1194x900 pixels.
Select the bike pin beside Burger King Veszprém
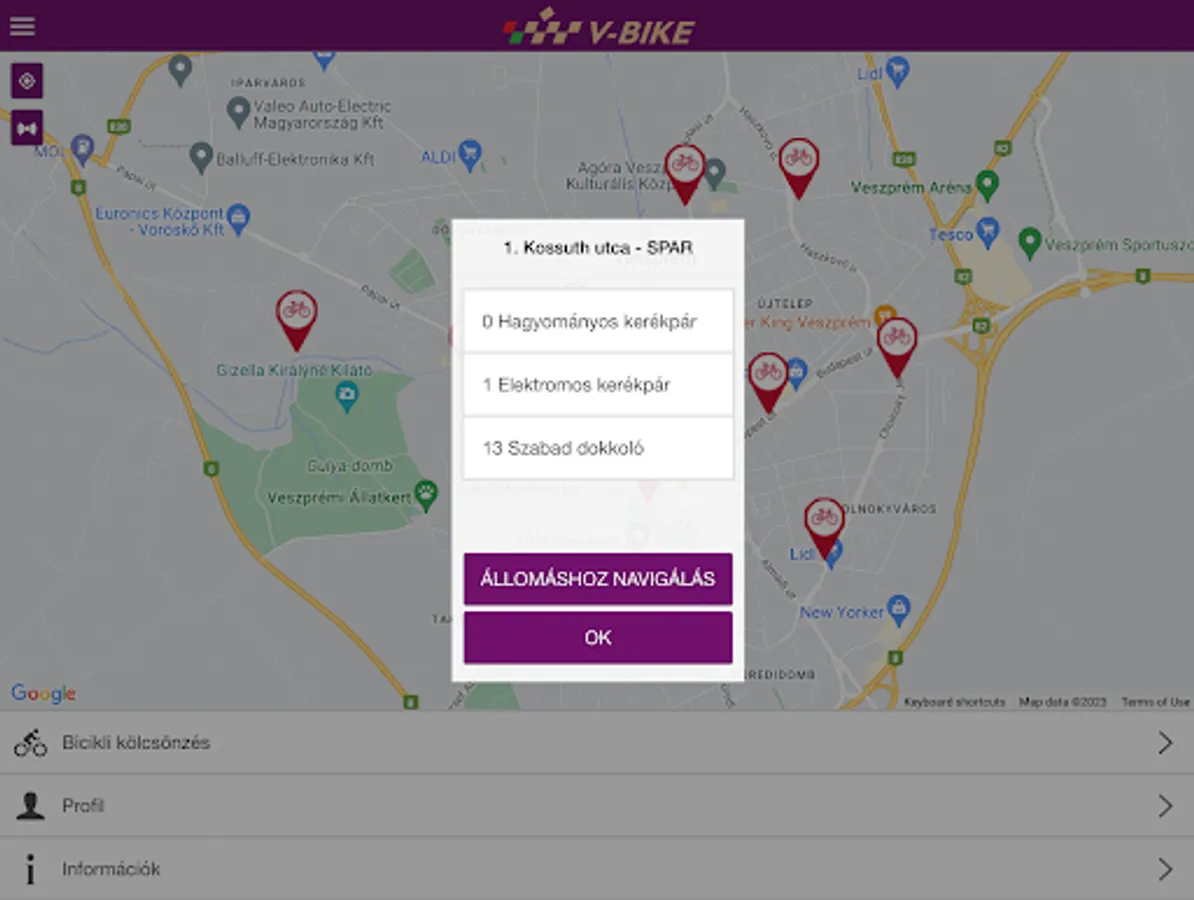[896, 347]
